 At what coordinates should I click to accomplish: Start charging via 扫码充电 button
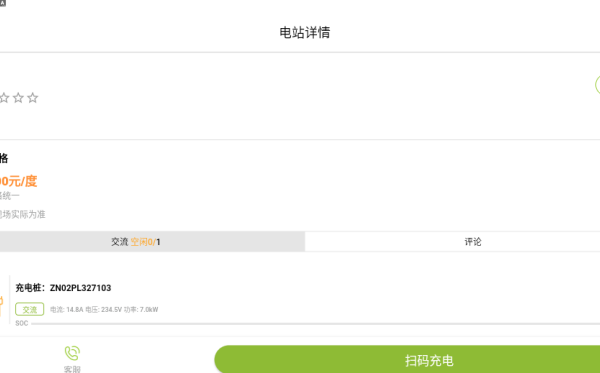(407, 359)
